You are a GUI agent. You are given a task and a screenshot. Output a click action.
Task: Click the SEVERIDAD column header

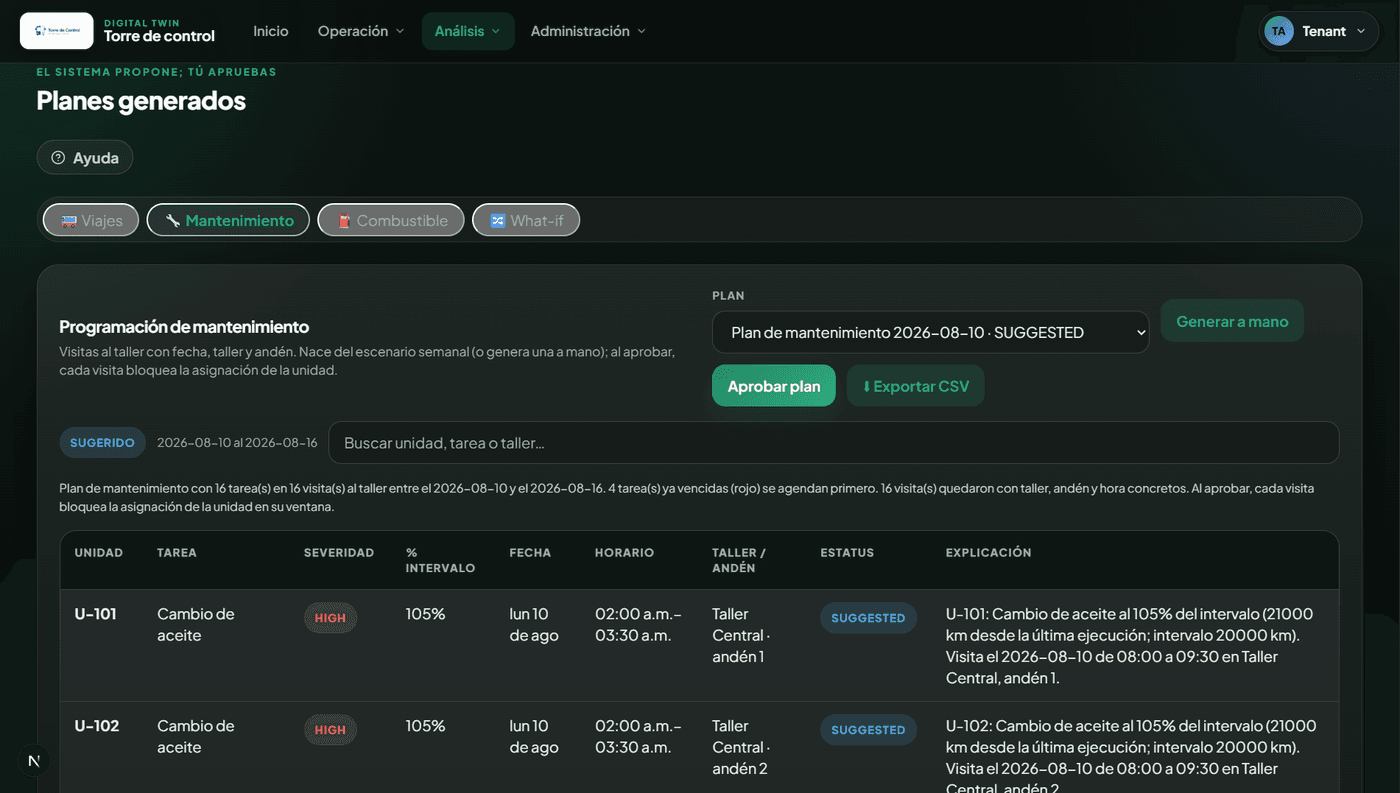[339, 552]
